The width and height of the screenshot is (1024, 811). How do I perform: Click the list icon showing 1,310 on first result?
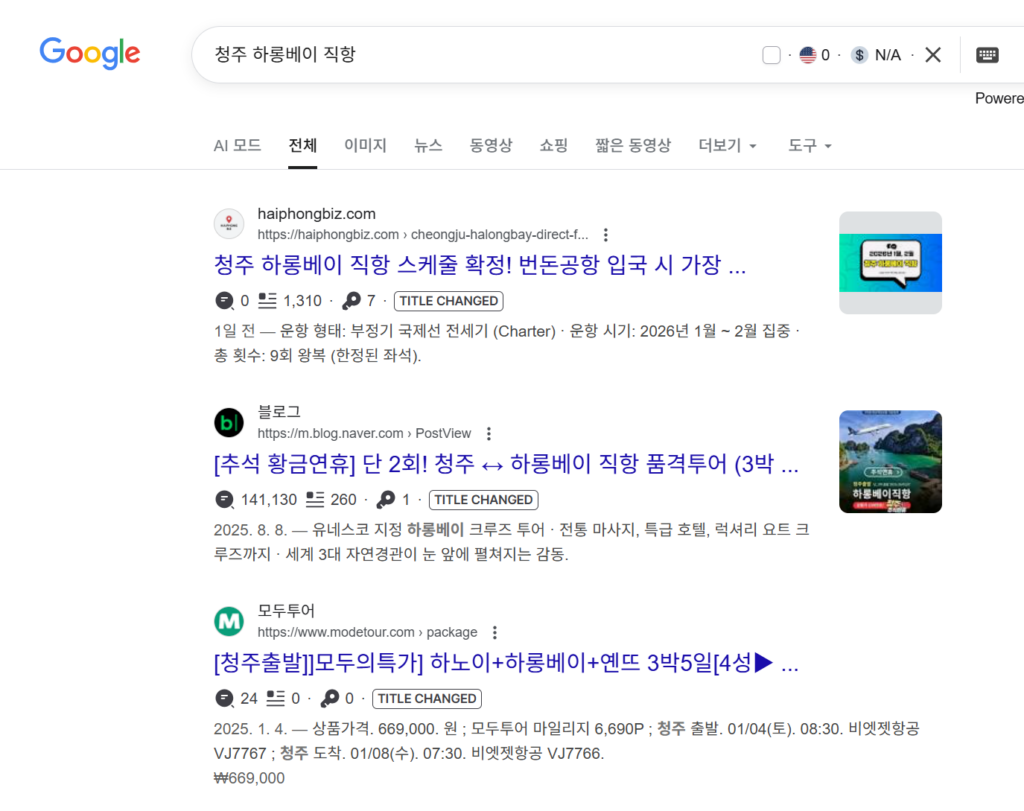[x=265, y=300]
